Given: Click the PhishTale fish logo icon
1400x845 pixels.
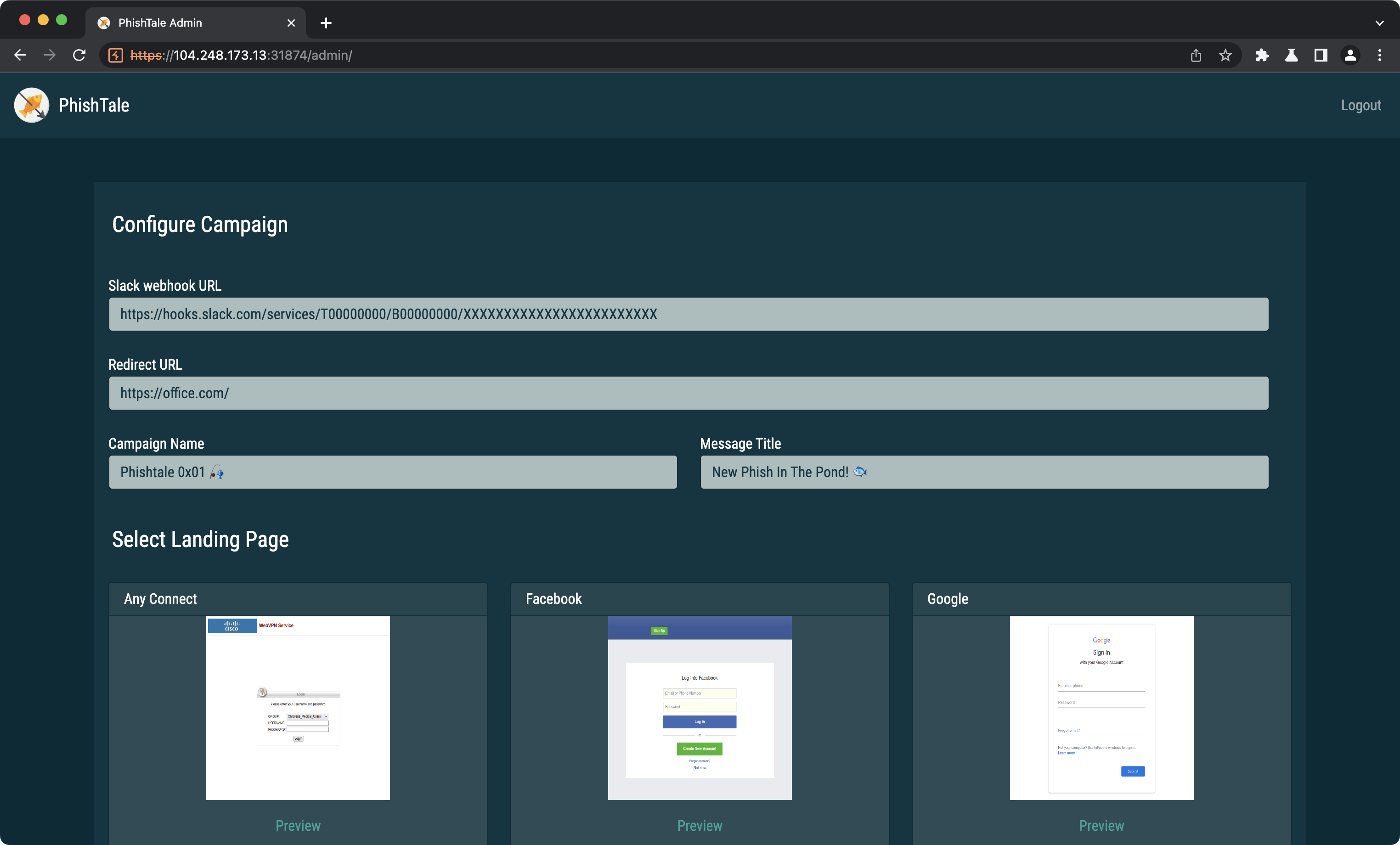Looking at the screenshot, I should point(31,105).
